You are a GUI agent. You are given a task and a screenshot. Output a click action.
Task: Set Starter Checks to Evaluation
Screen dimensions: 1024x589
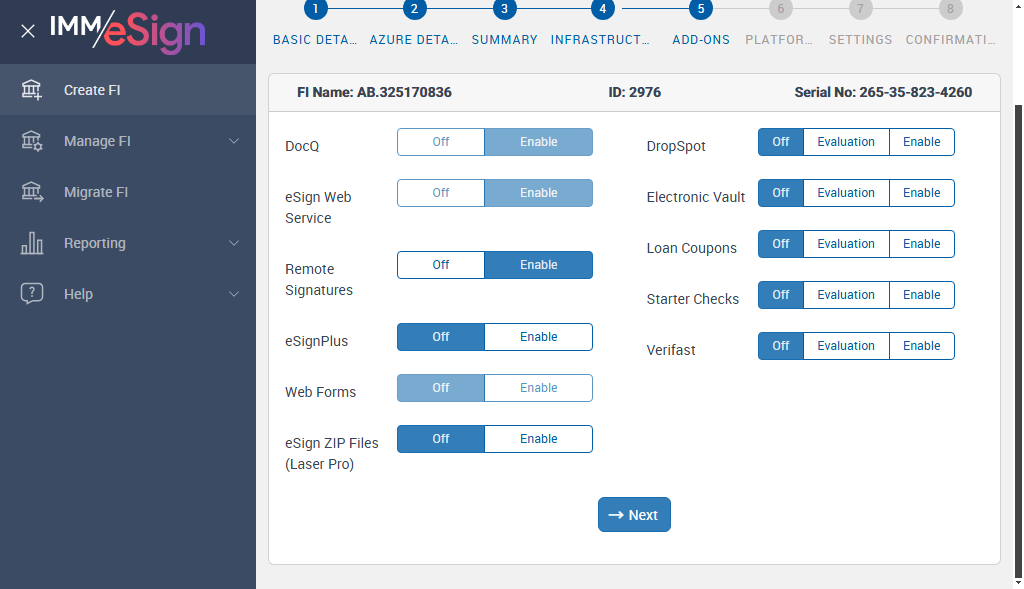click(846, 294)
